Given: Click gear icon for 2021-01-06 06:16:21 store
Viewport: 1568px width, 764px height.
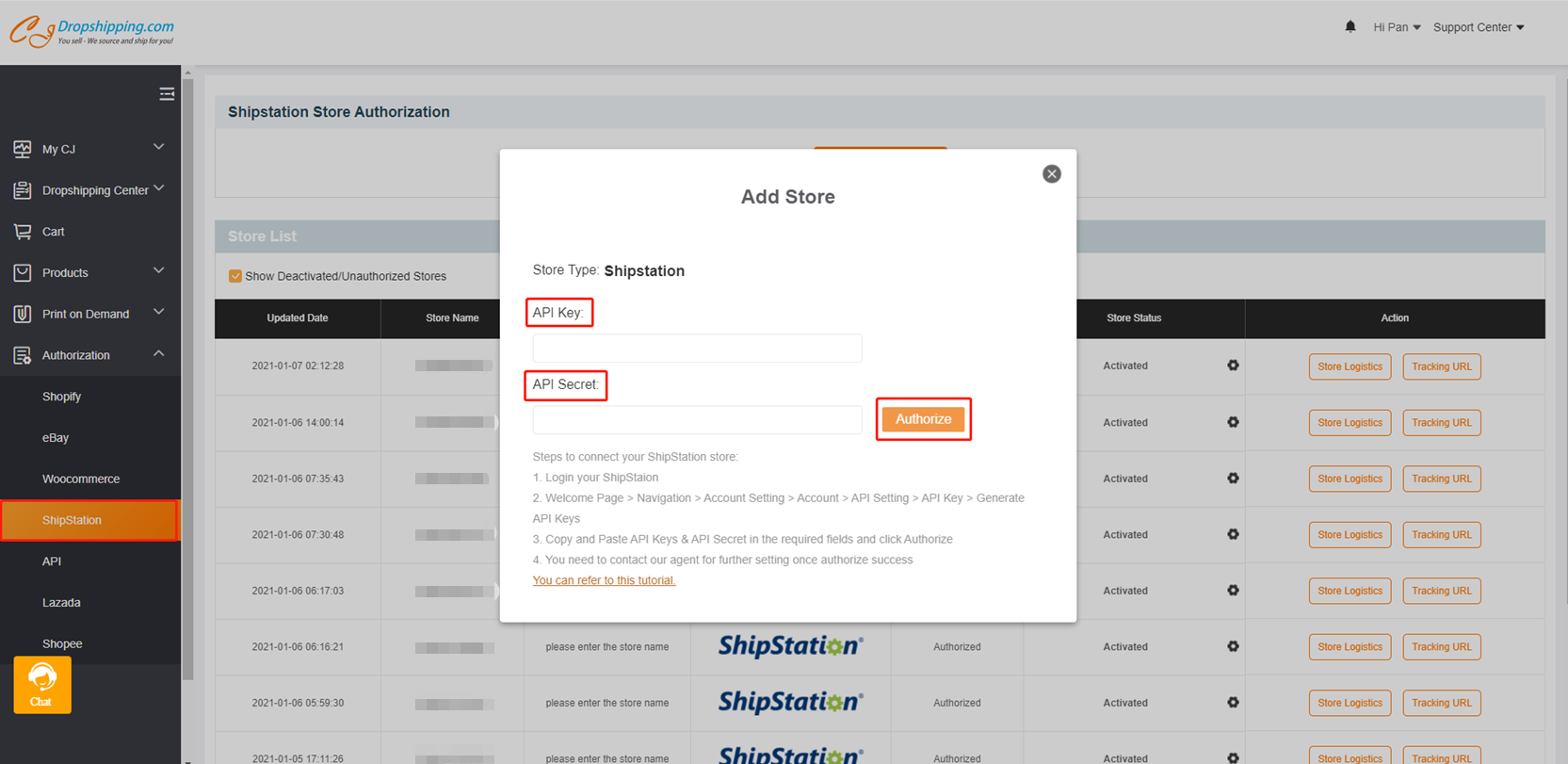Looking at the screenshot, I should click(1233, 646).
